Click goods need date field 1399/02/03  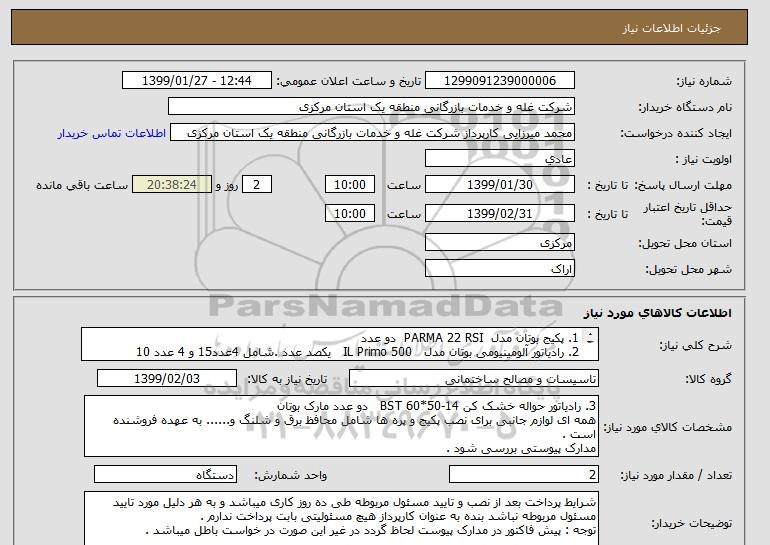[167, 379]
